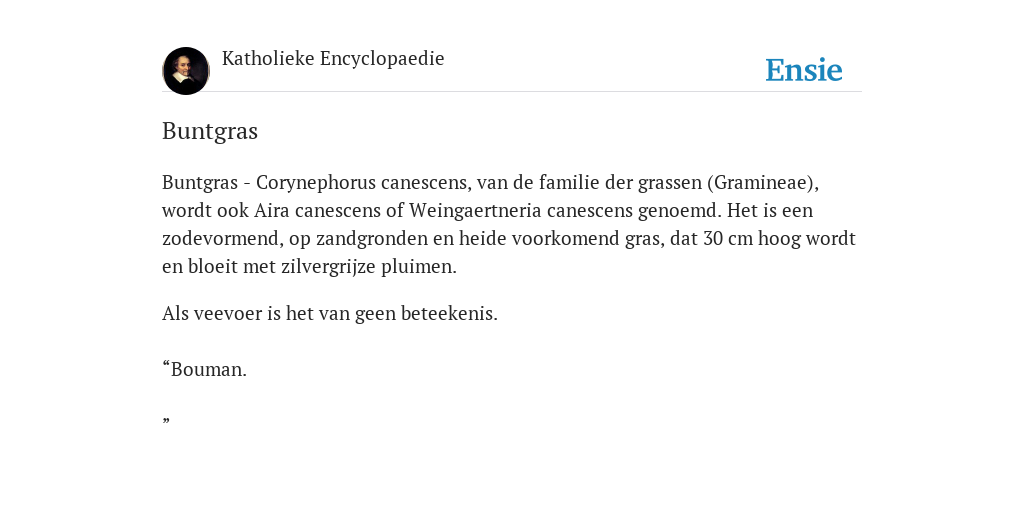This screenshot has width=1024, height=512.
Task: Click the author name Bouman
Action: (x=208, y=369)
